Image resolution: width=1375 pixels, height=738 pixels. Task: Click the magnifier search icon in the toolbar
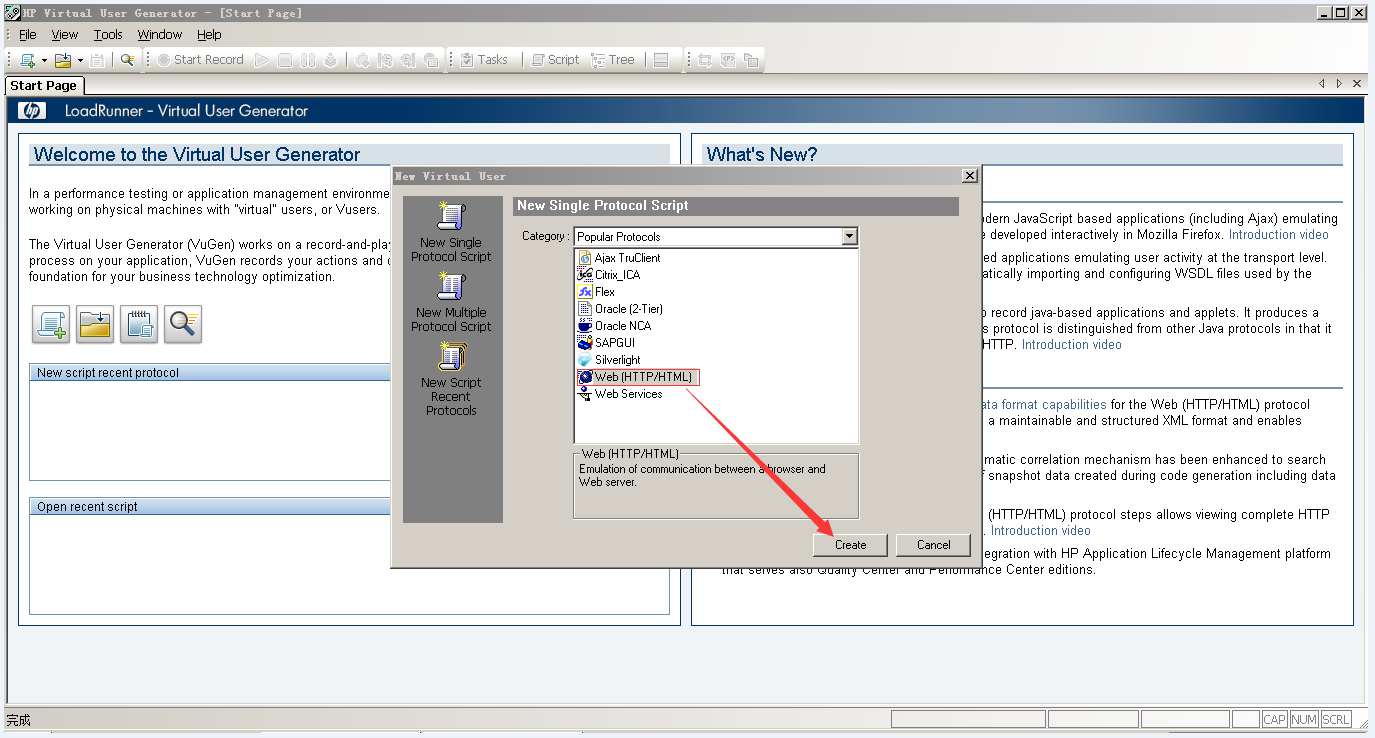click(127, 60)
